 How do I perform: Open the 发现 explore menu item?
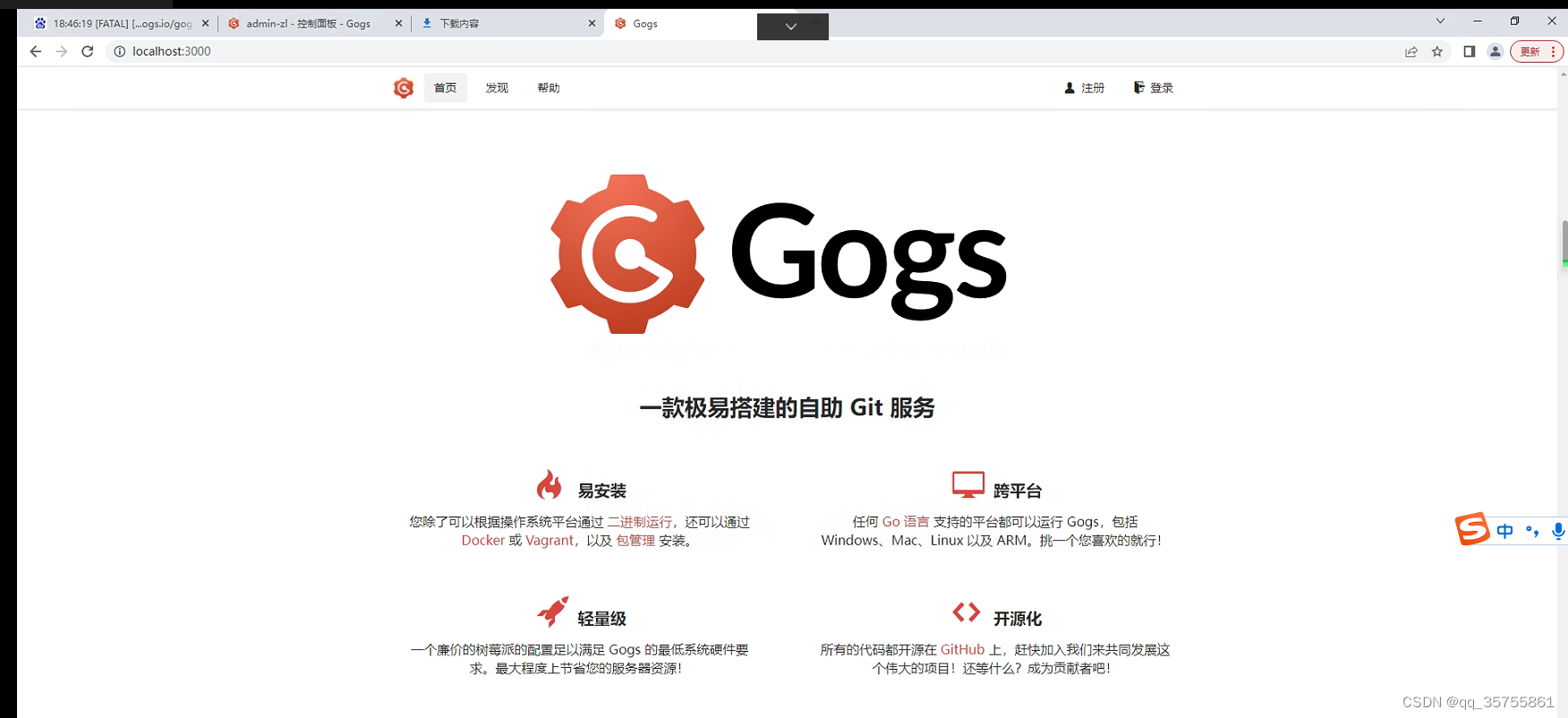pyautogui.click(x=497, y=88)
